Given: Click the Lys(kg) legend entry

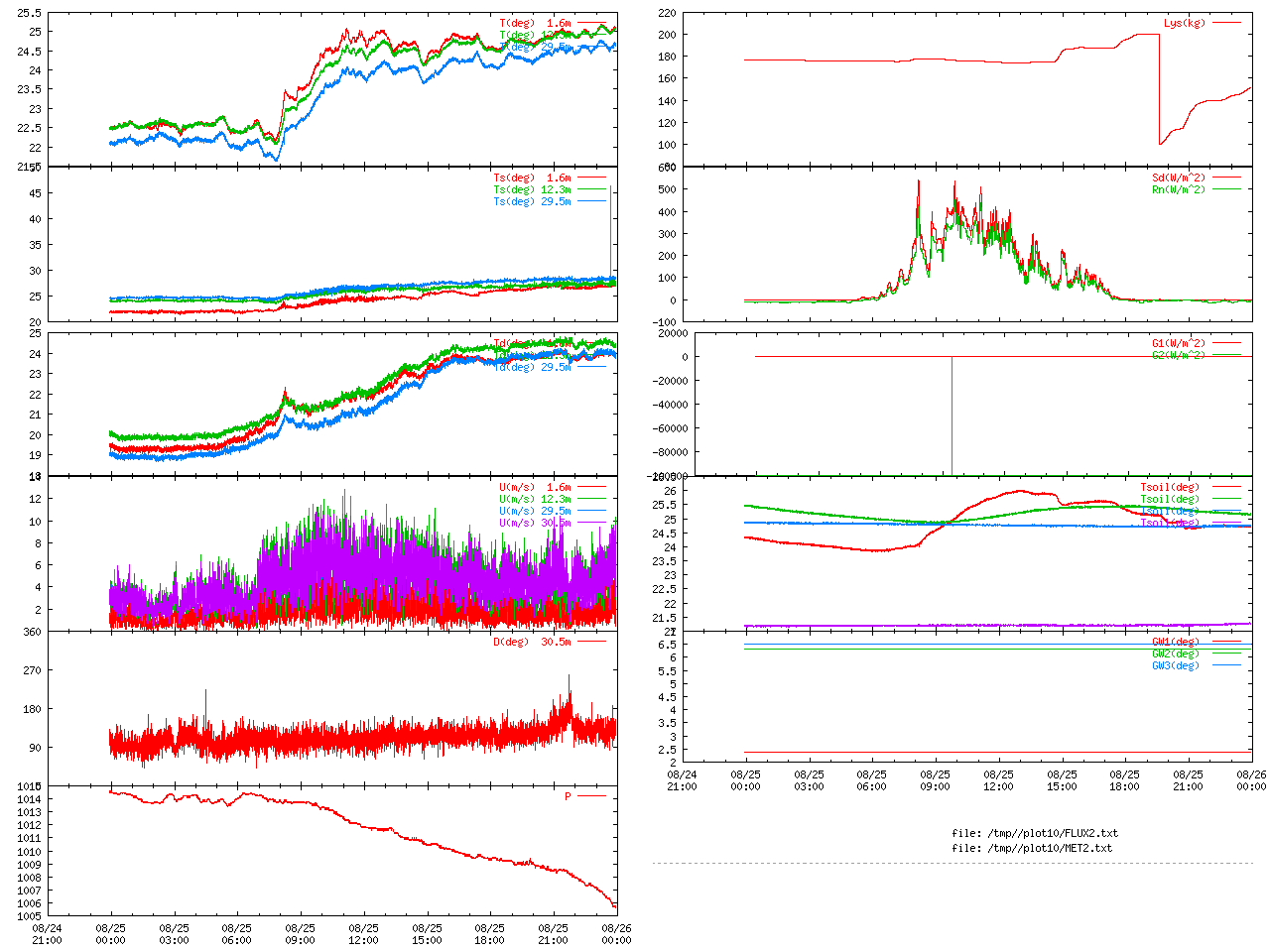Looking at the screenshot, I should tap(1203, 23).
